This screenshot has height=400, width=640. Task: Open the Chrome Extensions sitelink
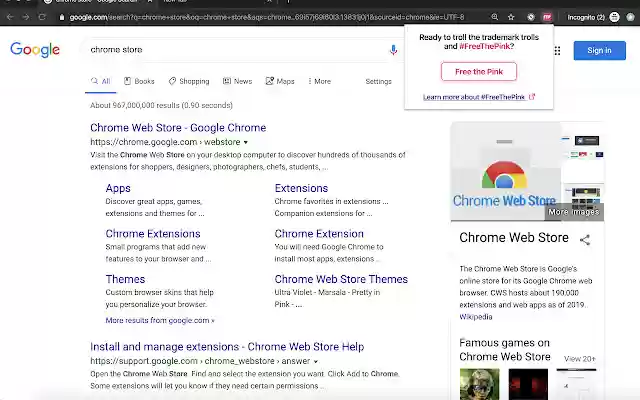[x=153, y=233]
